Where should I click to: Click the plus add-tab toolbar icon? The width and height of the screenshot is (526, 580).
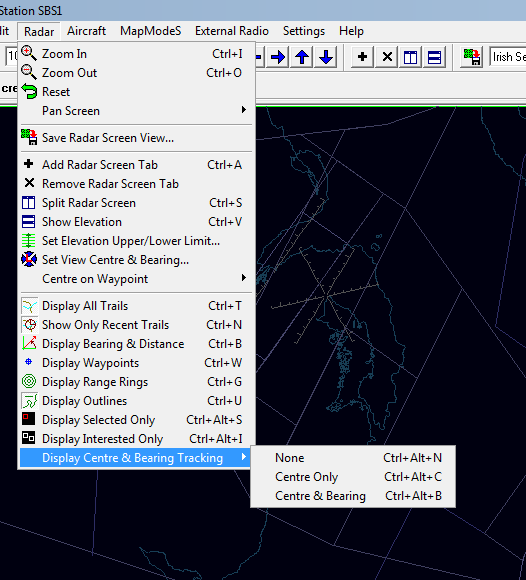coord(363,57)
